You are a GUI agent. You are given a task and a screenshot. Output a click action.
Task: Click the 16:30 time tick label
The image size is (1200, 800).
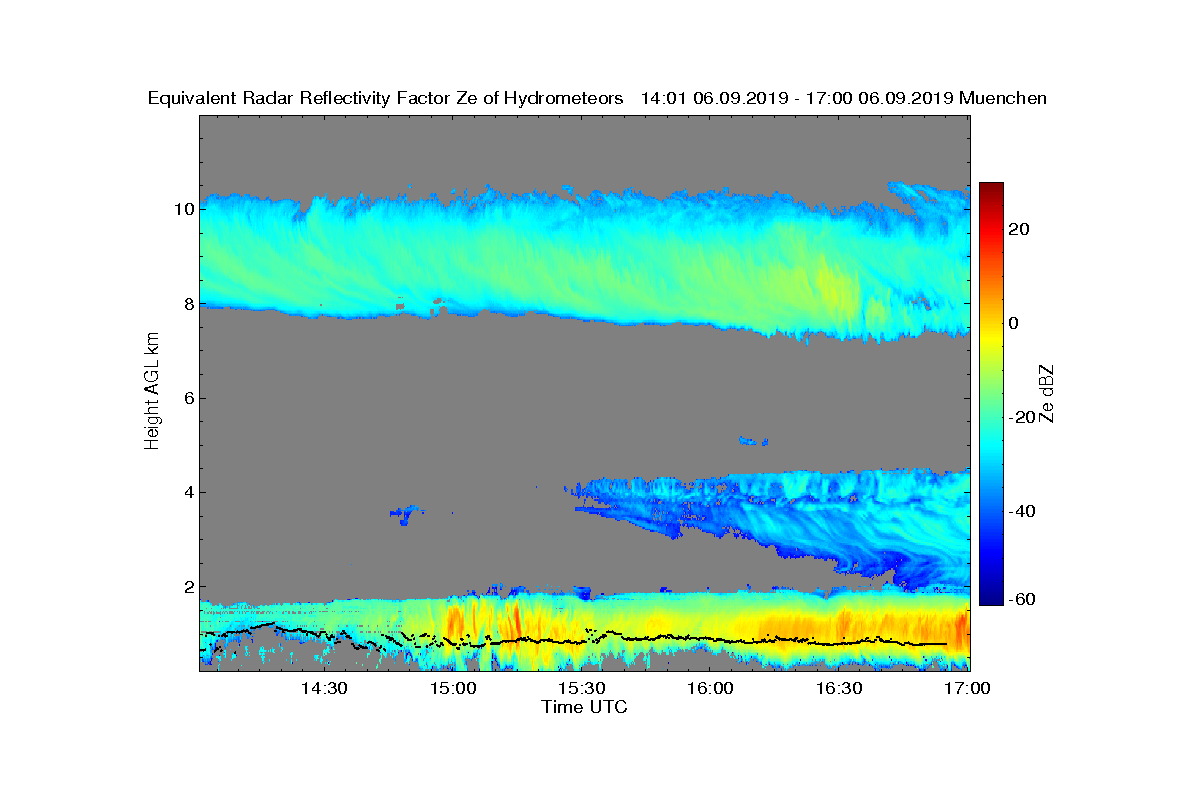click(839, 688)
